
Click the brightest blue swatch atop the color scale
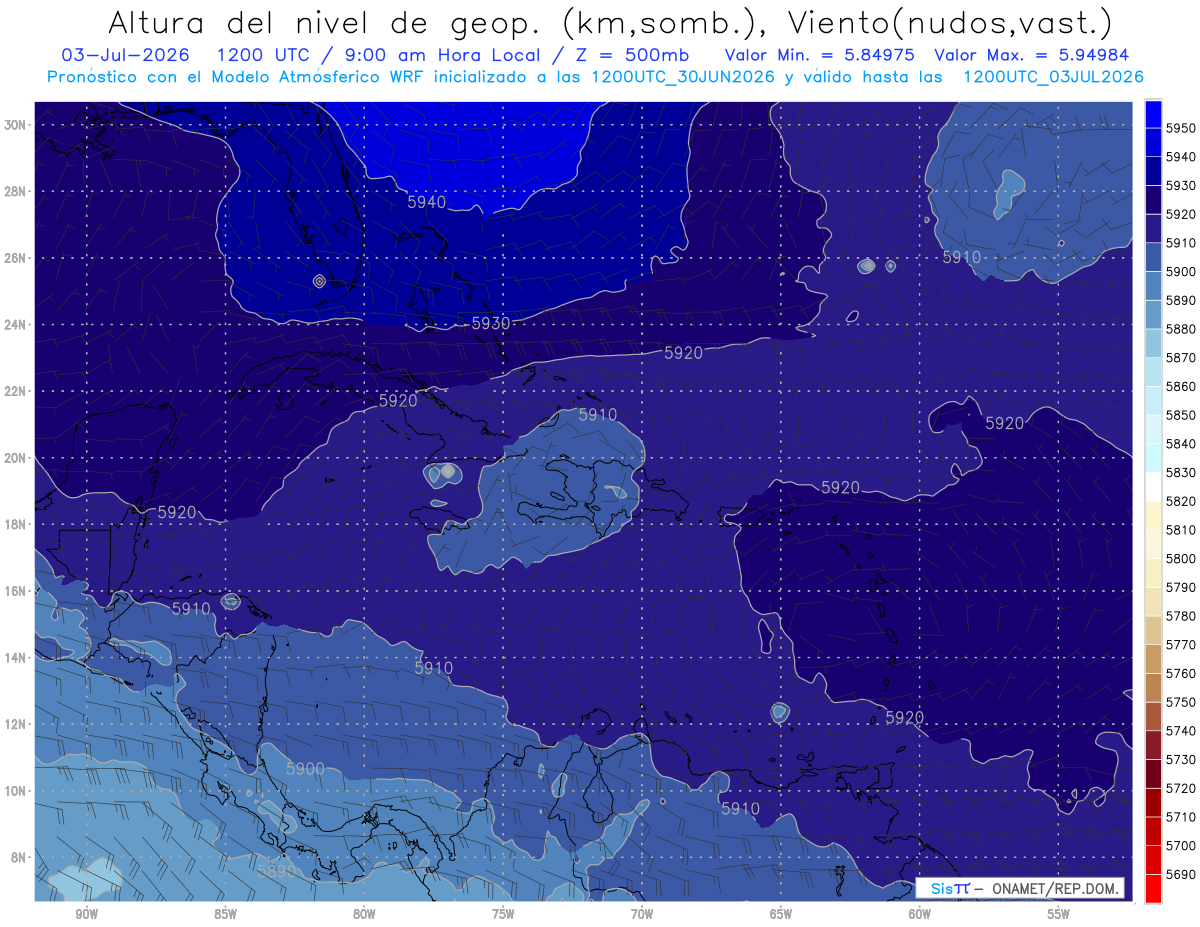pyautogui.click(x=1153, y=113)
